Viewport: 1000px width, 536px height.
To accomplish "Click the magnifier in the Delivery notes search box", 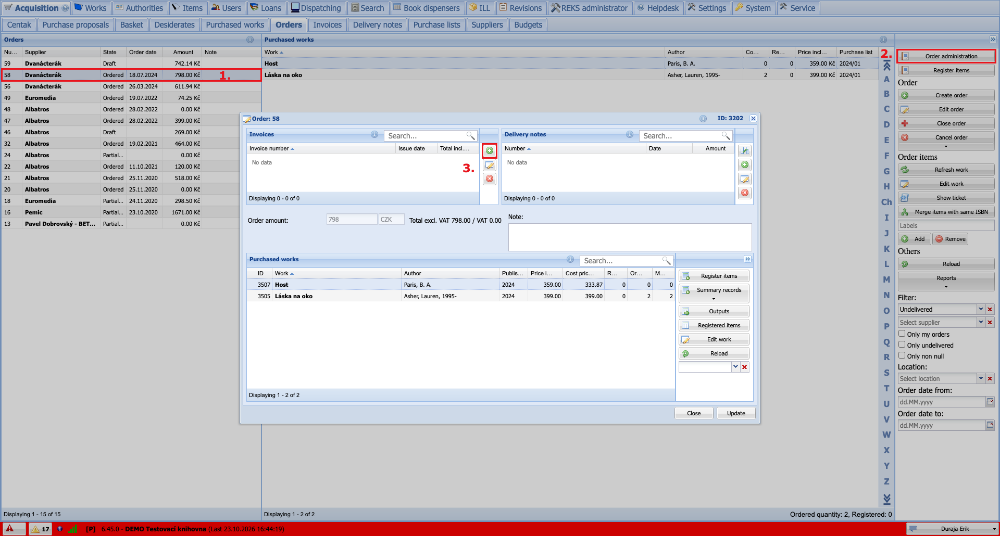I will pyautogui.click(x=726, y=136).
